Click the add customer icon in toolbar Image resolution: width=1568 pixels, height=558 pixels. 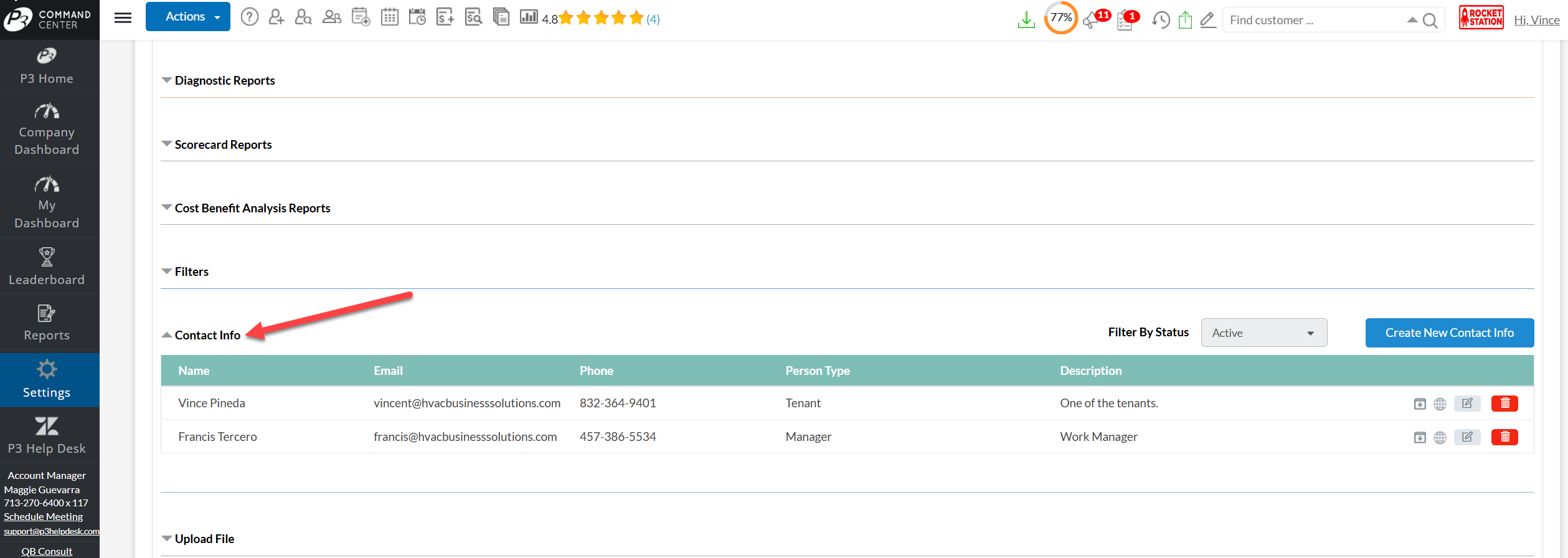276,17
